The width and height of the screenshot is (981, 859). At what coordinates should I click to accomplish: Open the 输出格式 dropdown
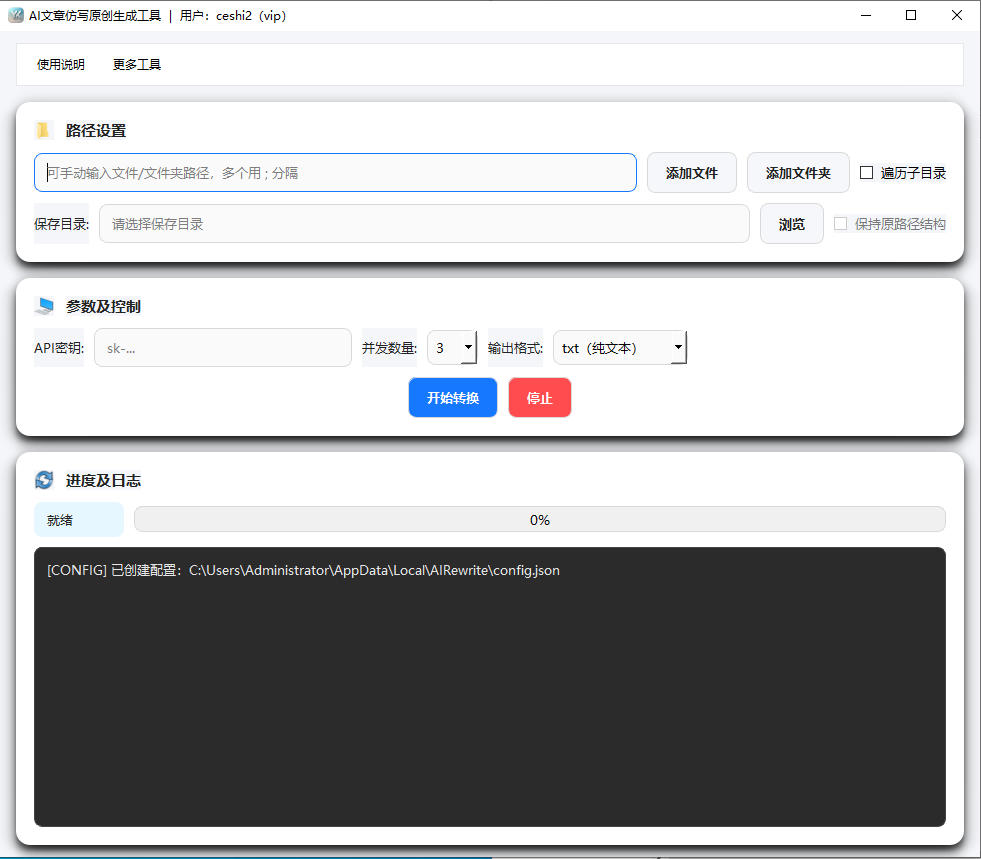(x=619, y=347)
